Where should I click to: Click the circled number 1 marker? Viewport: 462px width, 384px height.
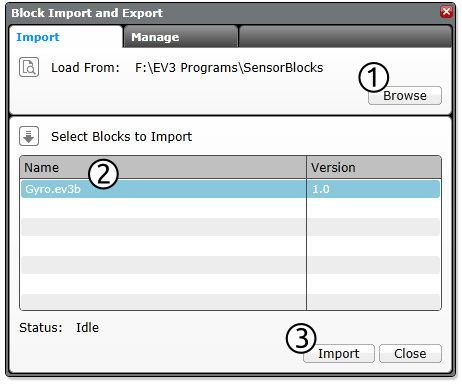pyautogui.click(x=373, y=77)
